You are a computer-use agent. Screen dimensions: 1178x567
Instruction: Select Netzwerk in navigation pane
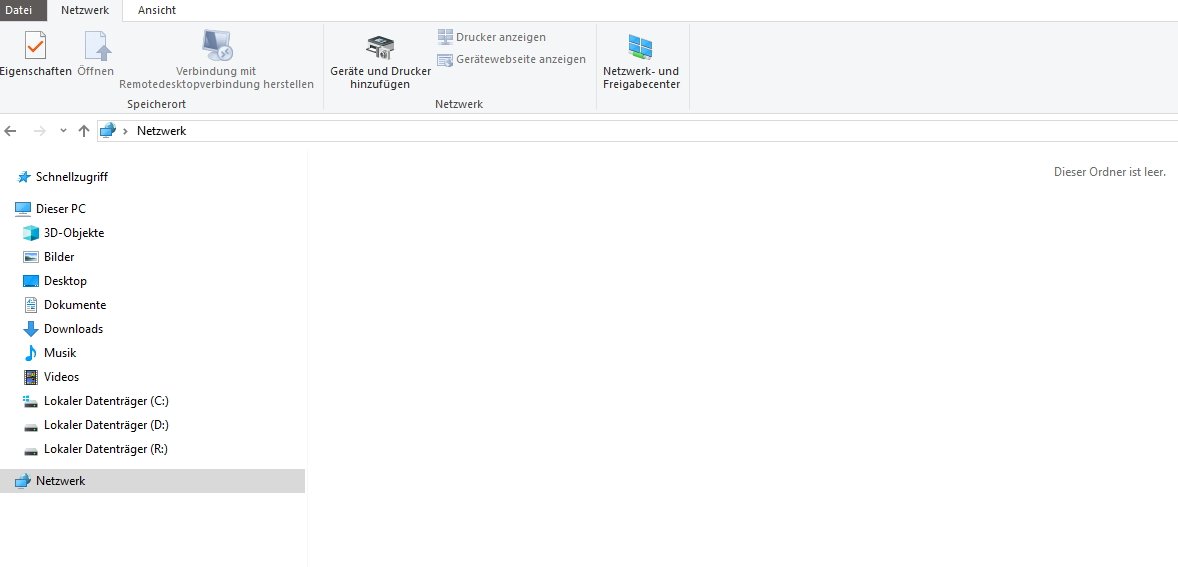pyautogui.click(x=153, y=481)
